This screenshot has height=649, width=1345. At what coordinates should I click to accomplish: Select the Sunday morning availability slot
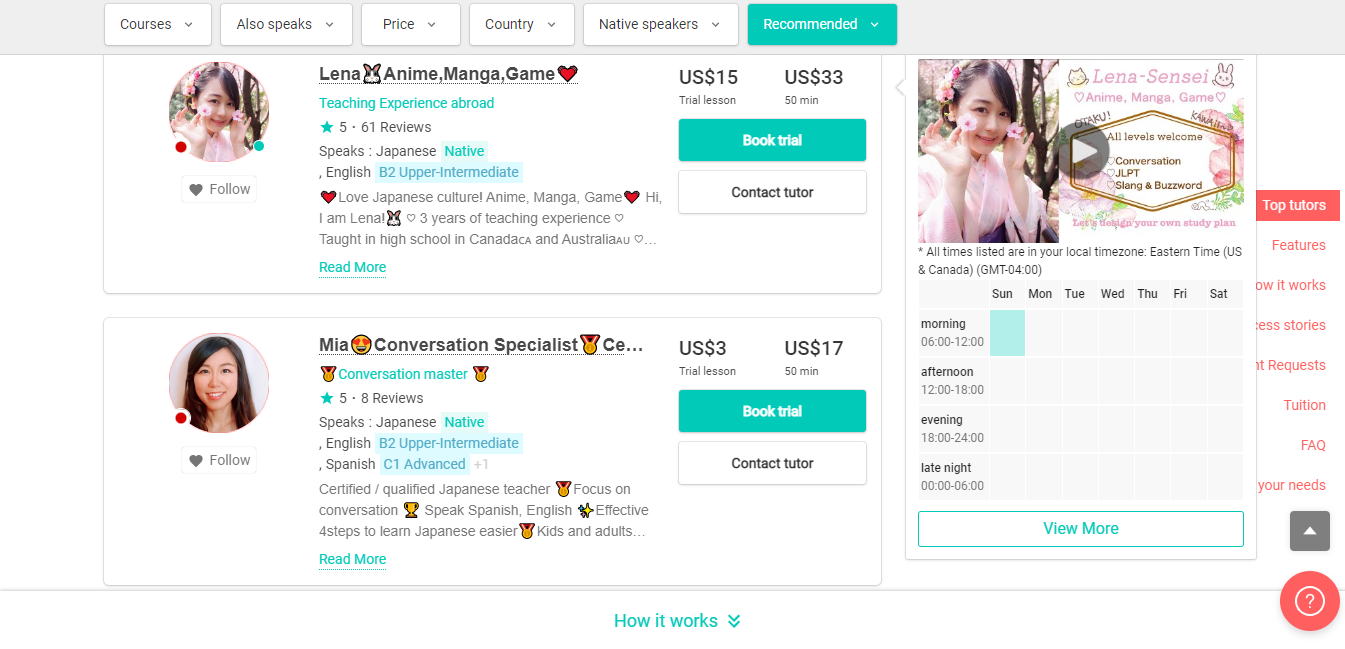(x=1007, y=333)
